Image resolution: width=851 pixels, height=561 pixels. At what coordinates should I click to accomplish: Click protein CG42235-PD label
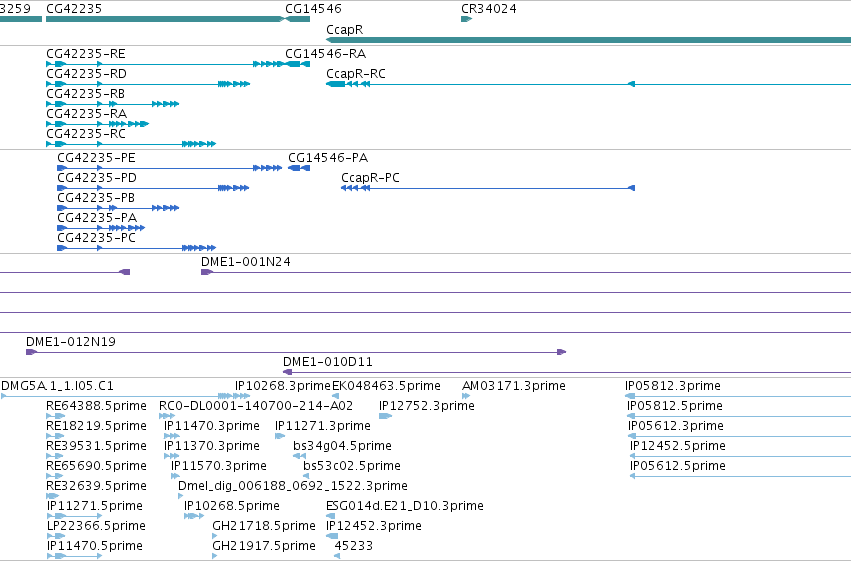[x=97, y=178]
